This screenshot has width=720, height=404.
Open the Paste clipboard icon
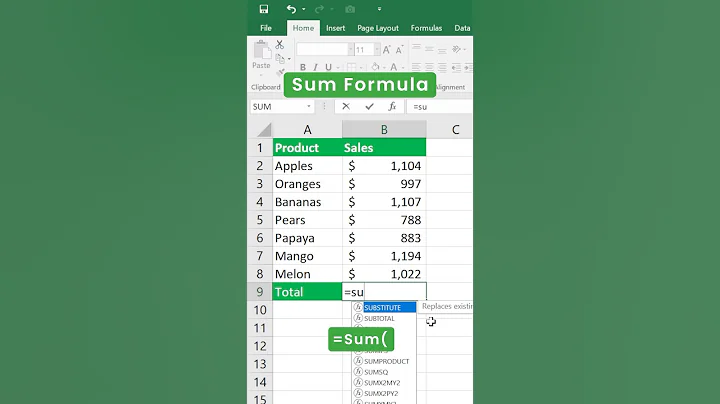click(262, 50)
